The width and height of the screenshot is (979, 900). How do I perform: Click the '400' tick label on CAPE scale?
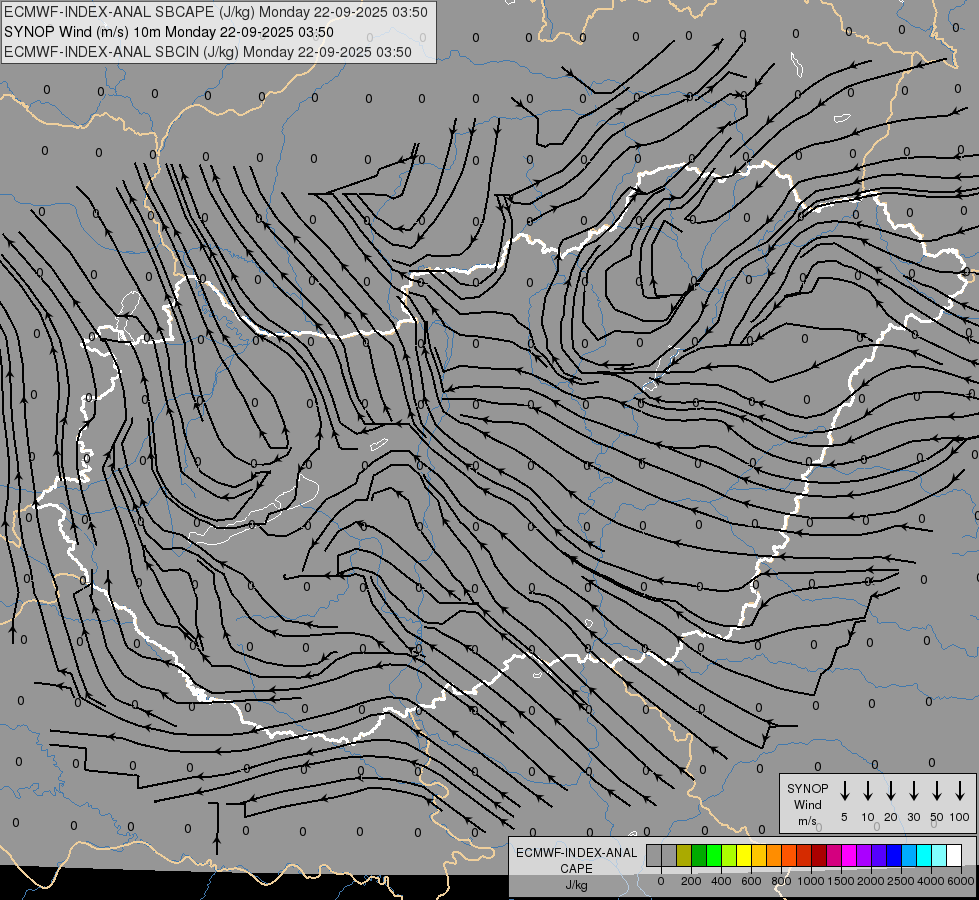[721, 881]
